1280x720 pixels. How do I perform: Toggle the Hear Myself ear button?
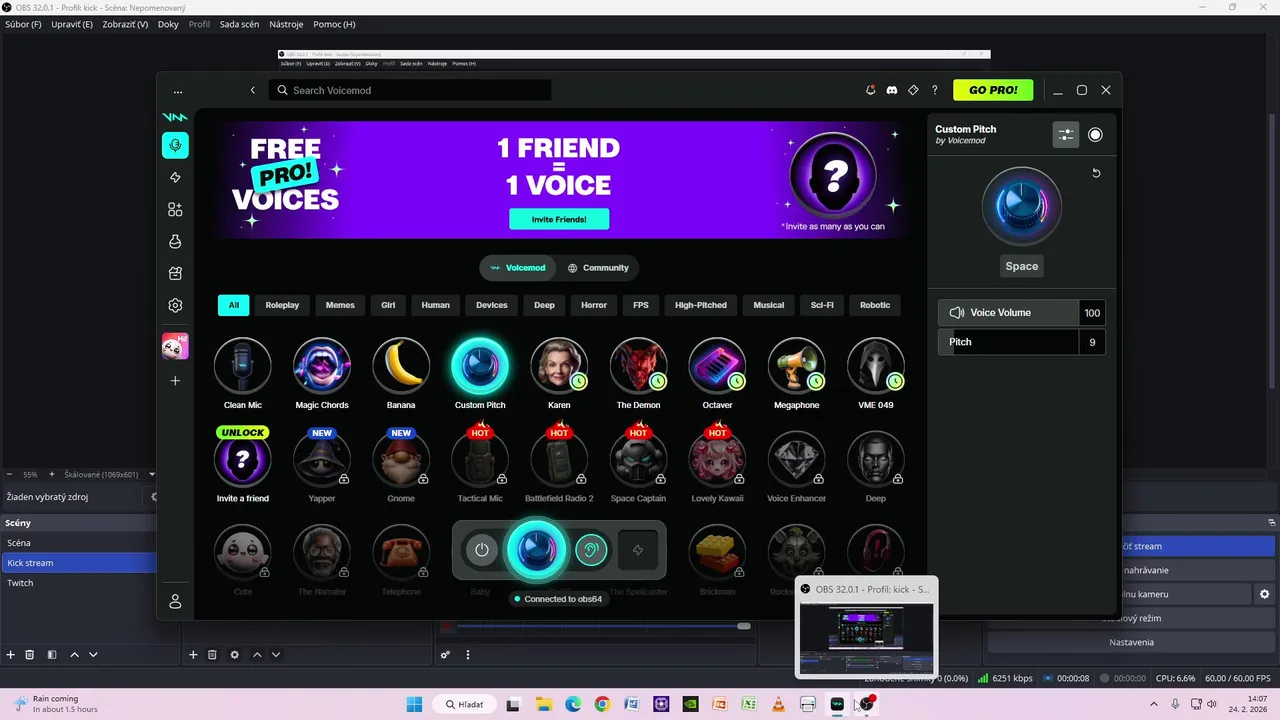tap(591, 550)
